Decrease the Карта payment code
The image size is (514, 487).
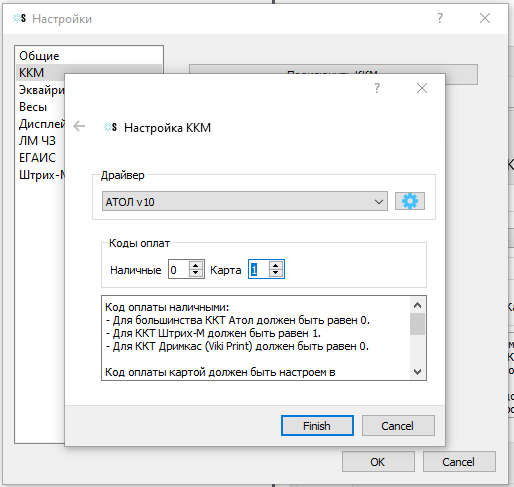pos(276,273)
